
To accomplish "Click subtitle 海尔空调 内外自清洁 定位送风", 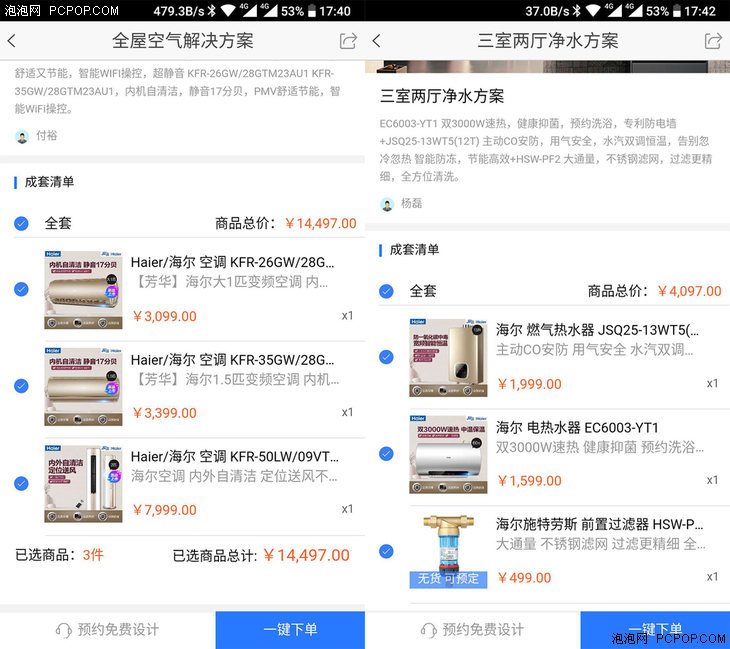I will pos(234,476).
